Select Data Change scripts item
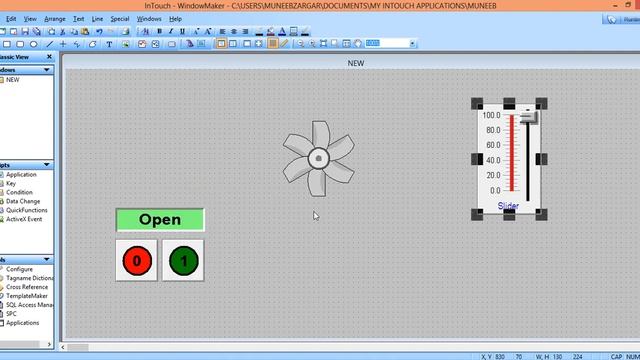The image size is (640, 360). [x=23, y=201]
